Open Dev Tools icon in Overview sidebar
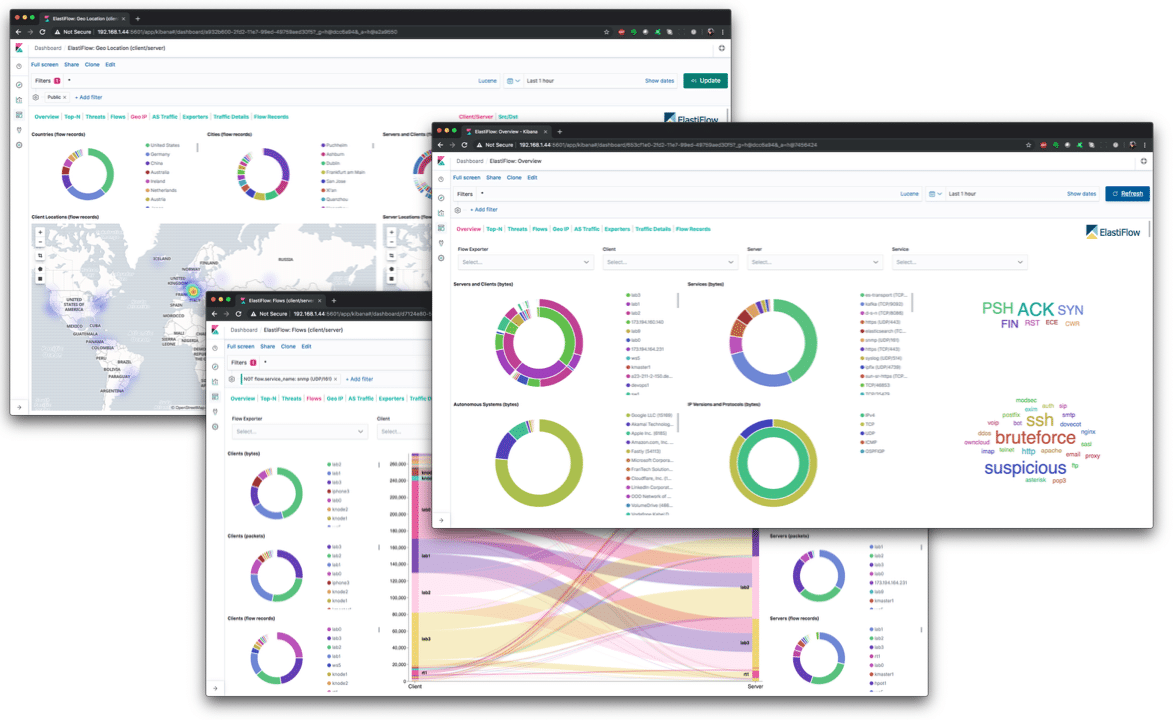Image resolution: width=1173 pixels, height=720 pixels. click(441, 243)
